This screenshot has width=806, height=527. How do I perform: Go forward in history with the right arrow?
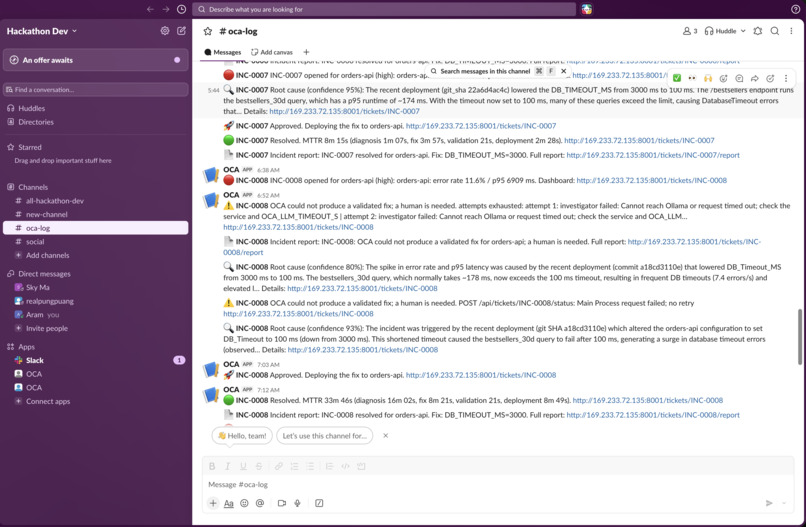pos(166,9)
